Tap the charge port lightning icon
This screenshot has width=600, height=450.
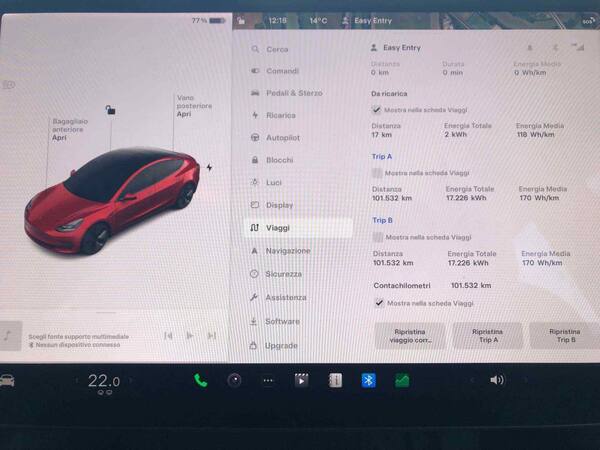pyautogui.click(x=209, y=167)
